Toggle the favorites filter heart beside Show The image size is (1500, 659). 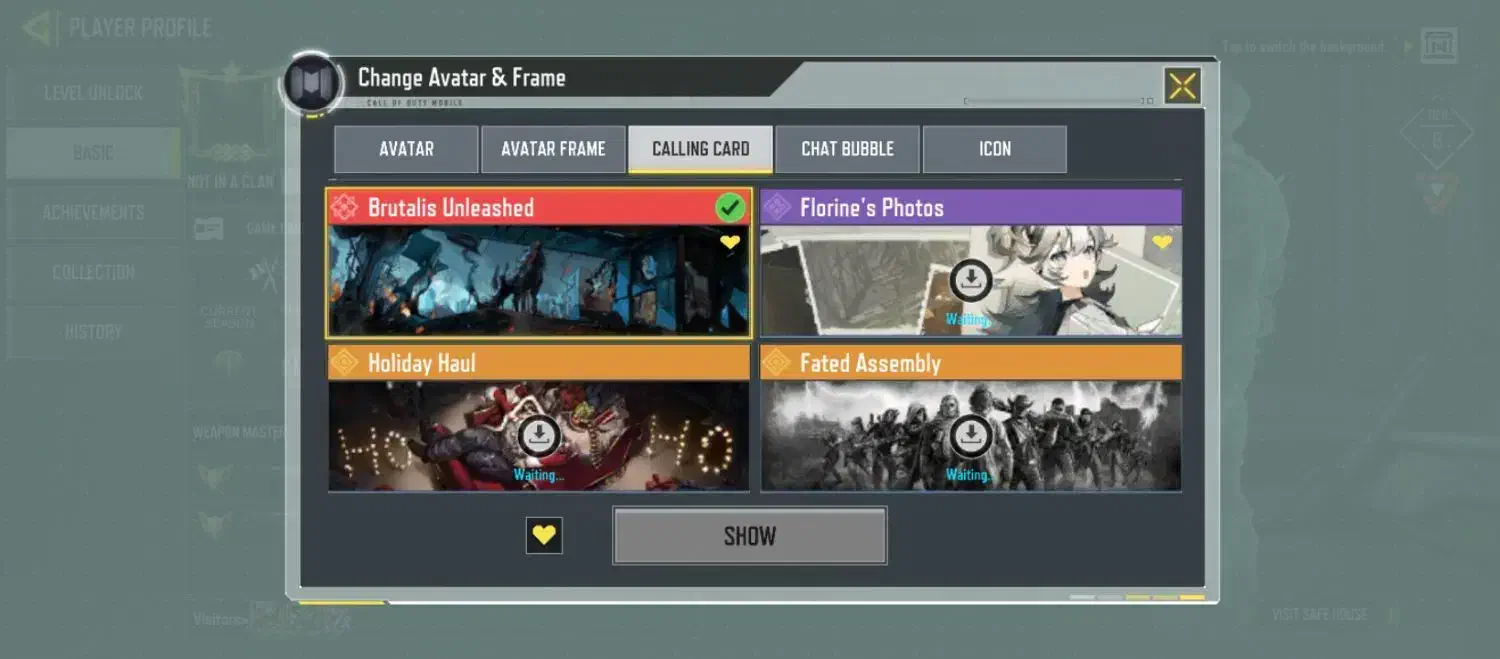(x=544, y=535)
